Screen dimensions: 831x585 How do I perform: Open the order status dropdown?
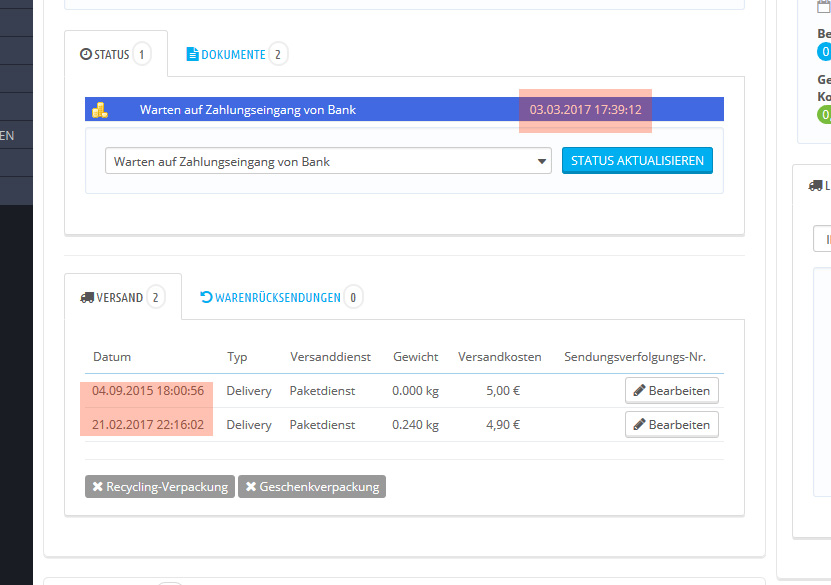[328, 161]
